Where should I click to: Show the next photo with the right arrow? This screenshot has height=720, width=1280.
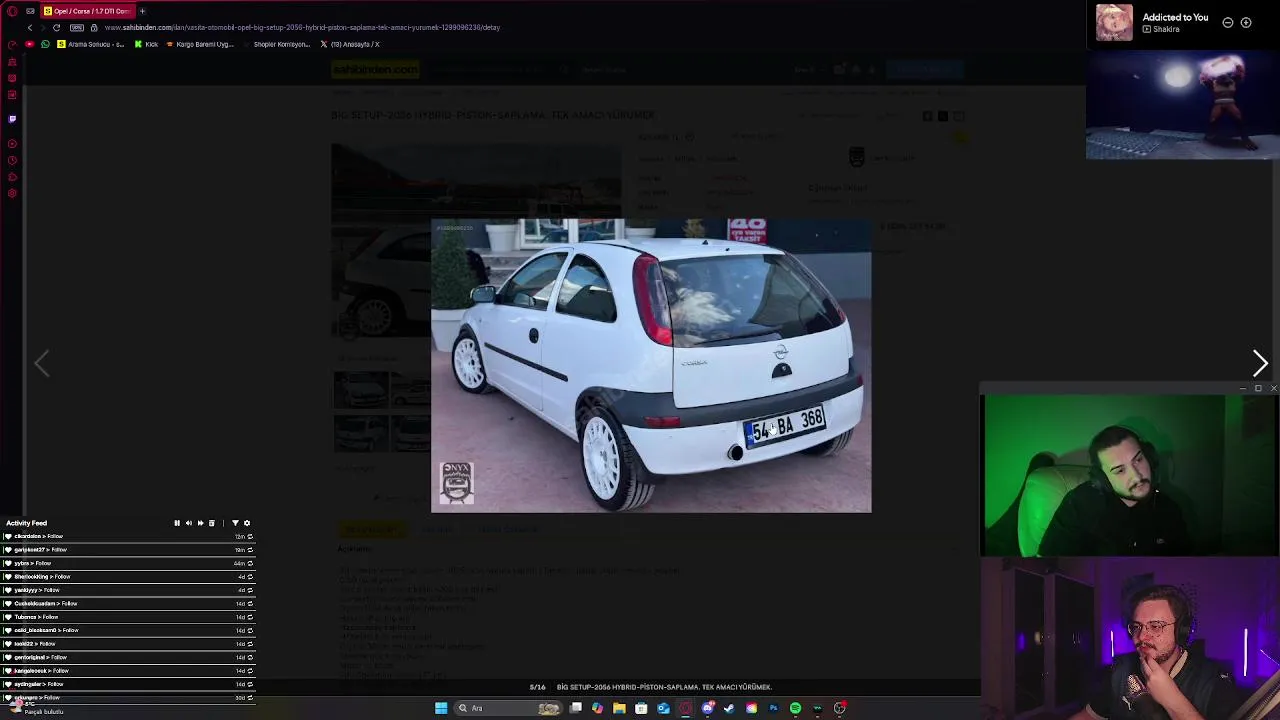point(1260,363)
